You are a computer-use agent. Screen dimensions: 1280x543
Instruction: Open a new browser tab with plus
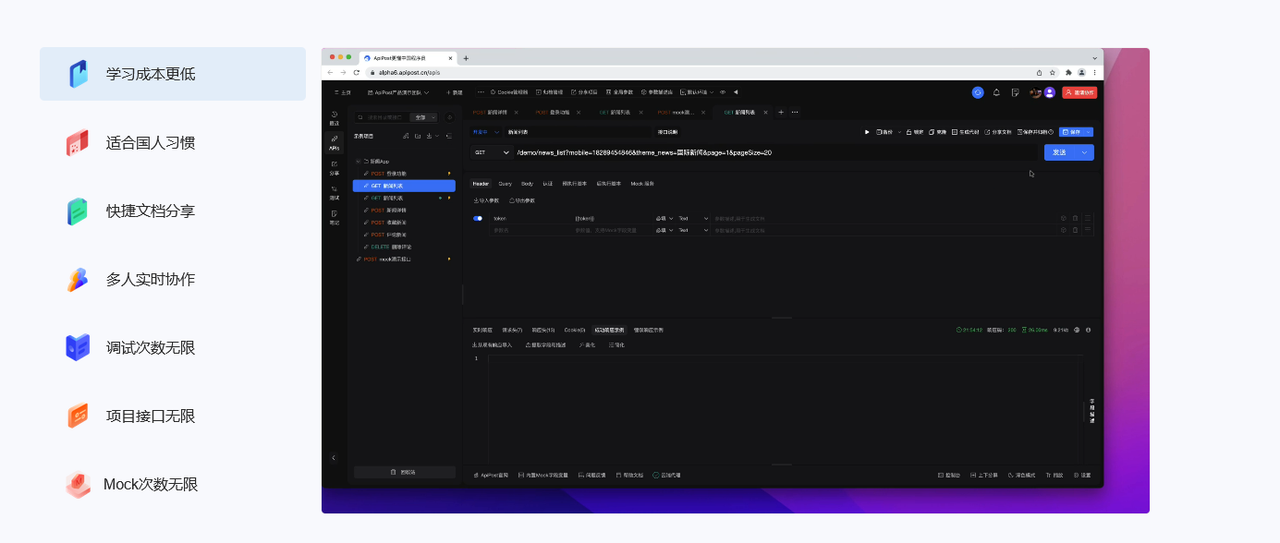tap(466, 58)
